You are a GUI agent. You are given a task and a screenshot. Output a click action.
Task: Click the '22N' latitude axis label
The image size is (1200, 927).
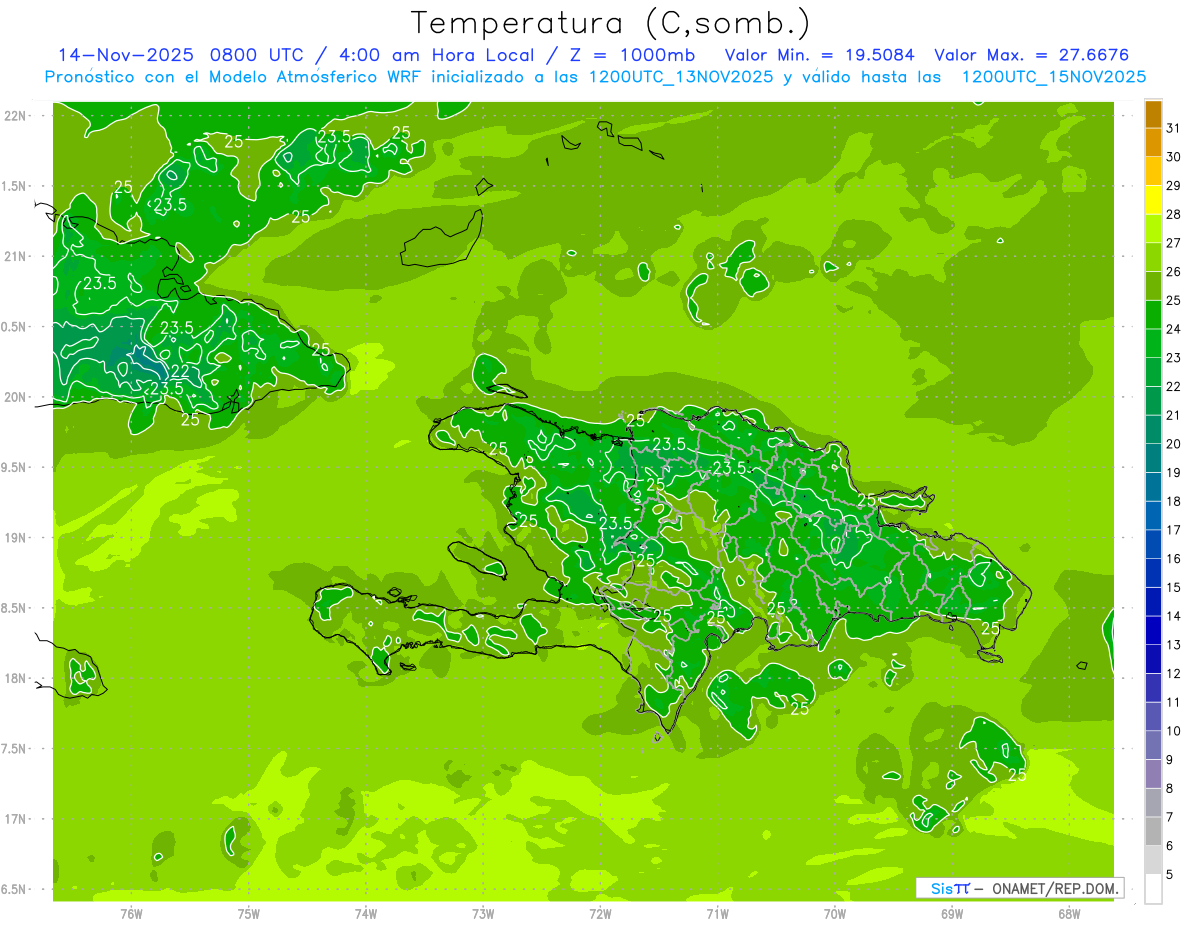[x=16, y=116]
